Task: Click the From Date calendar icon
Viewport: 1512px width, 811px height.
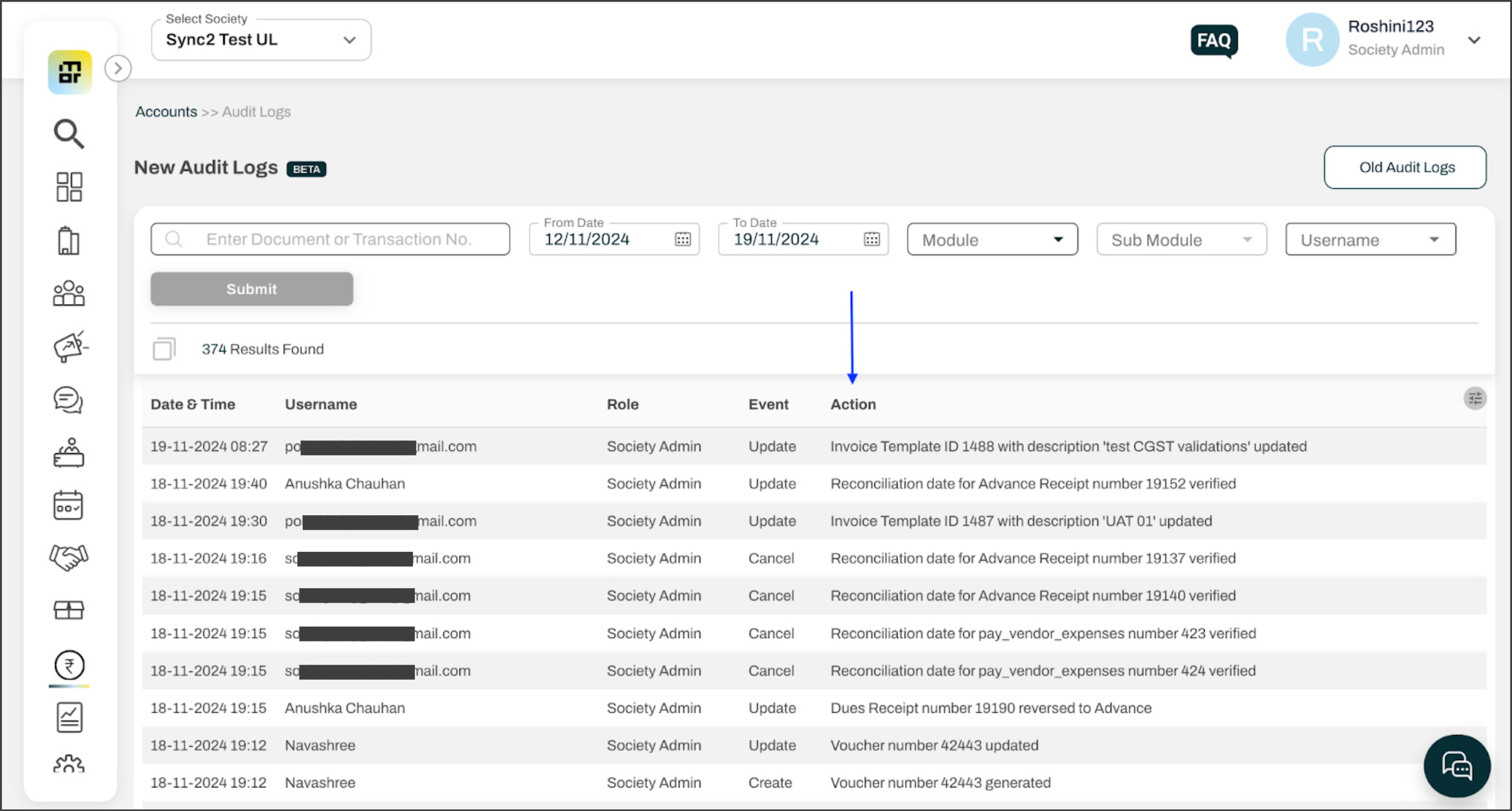Action: tap(683, 239)
